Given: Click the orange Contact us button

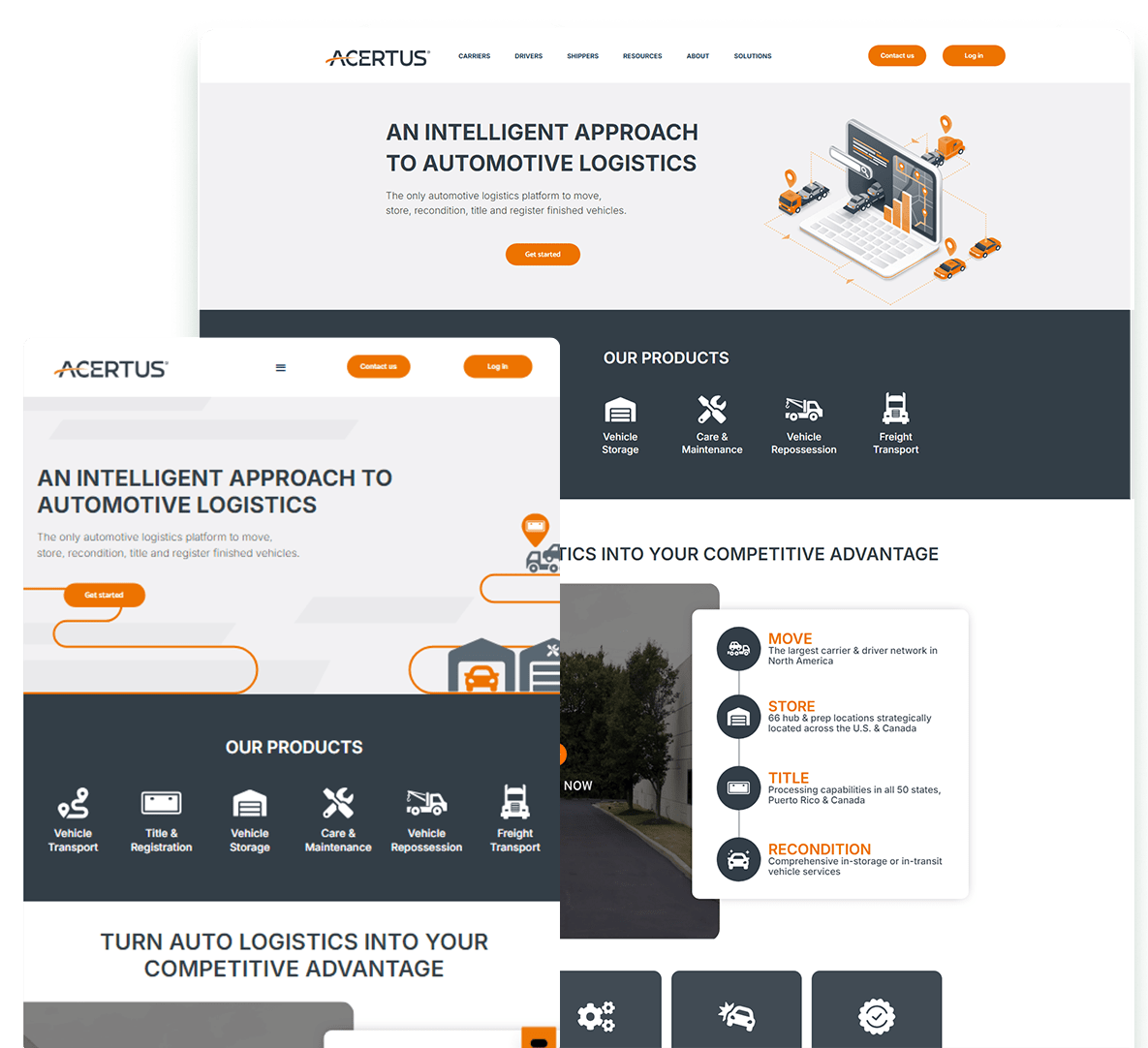Looking at the screenshot, I should click(x=896, y=55).
